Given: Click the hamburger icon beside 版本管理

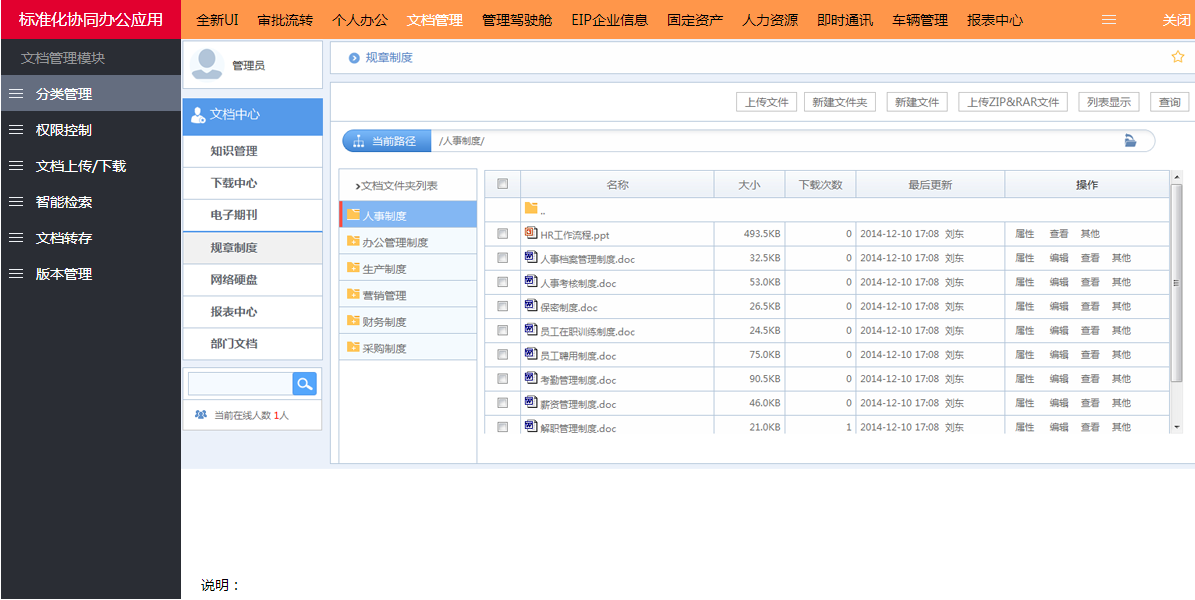Looking at the screenshot, I should click(x=15, y=274).
